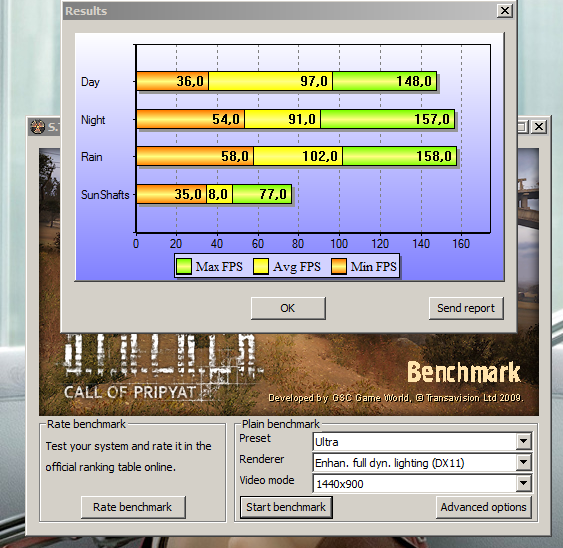Click the Rain max FPS 158,0 bar
Image resolution: width=563 pixels, height=548 pixels.
tap(400, 156)
